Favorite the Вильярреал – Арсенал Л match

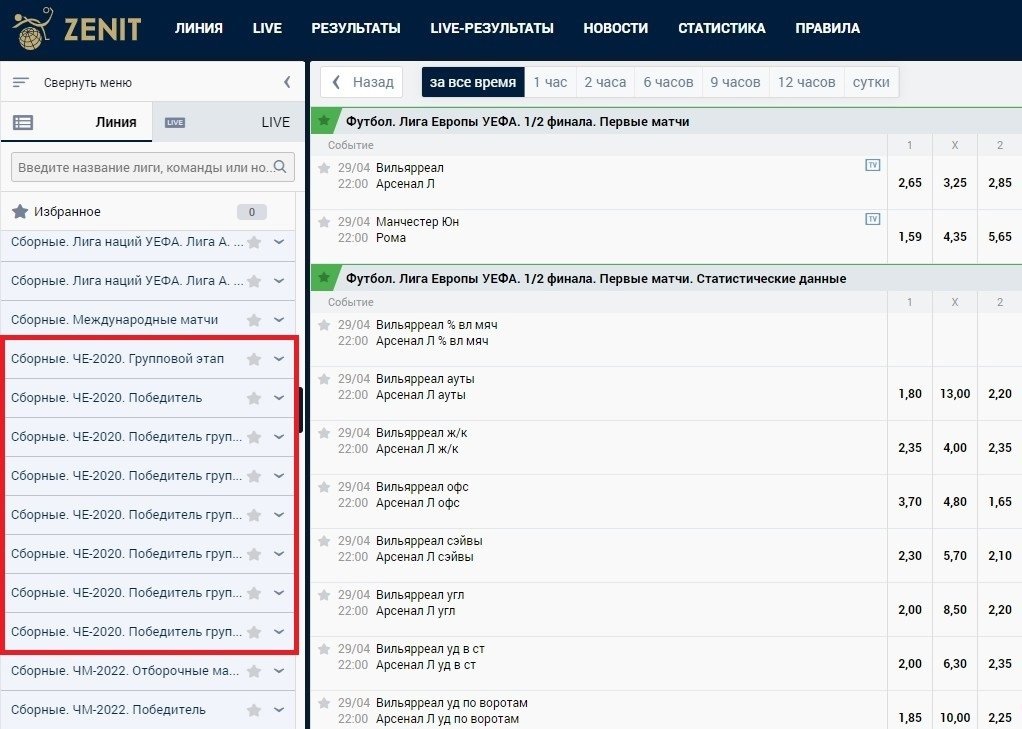click(324, 168)
